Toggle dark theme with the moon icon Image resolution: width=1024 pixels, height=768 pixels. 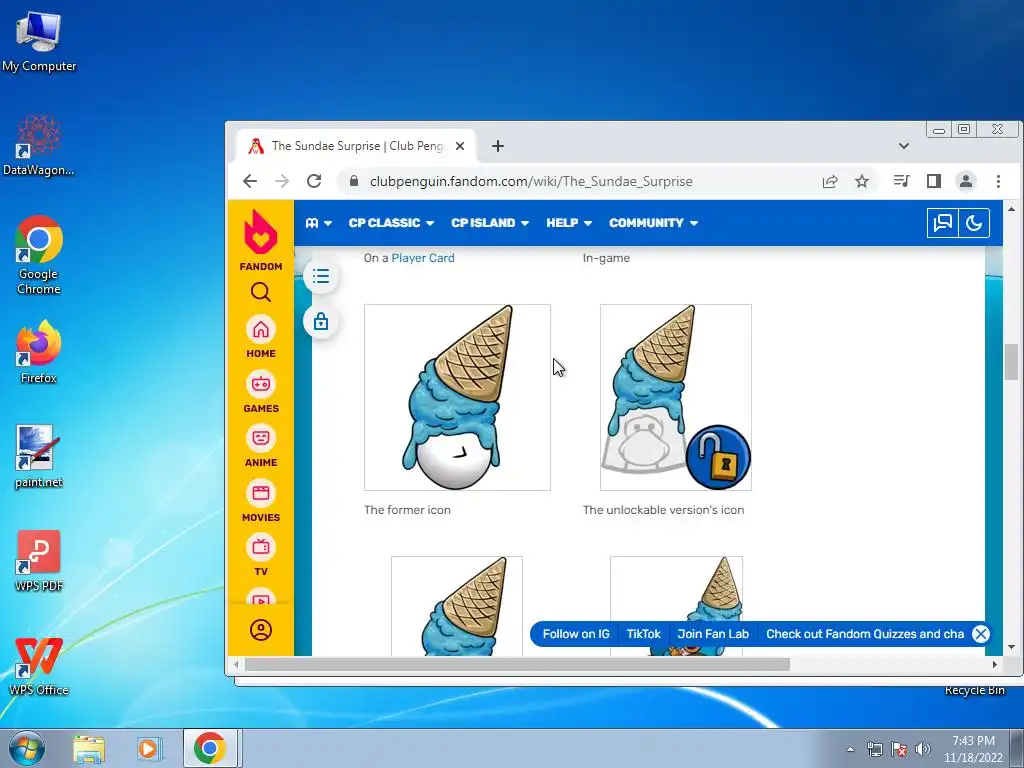(974, 223)
